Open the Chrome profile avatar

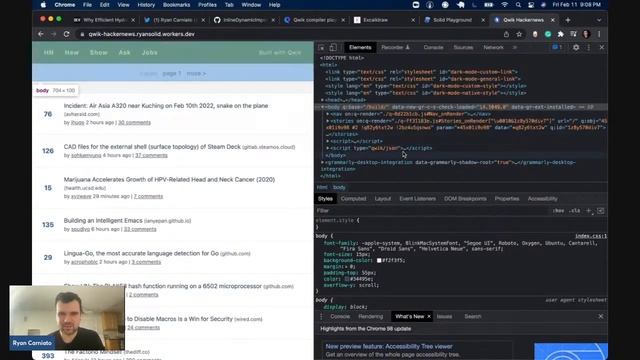[587, 34]
